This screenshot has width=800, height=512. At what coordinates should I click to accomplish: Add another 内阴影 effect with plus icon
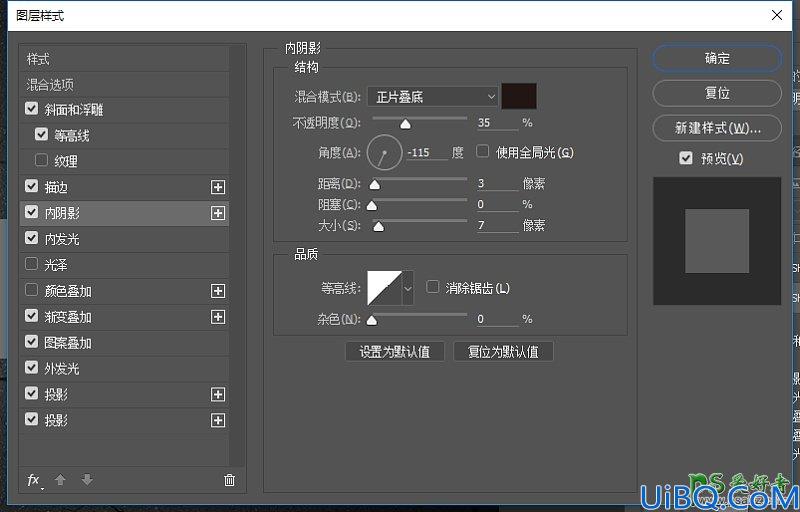(218, 213)
